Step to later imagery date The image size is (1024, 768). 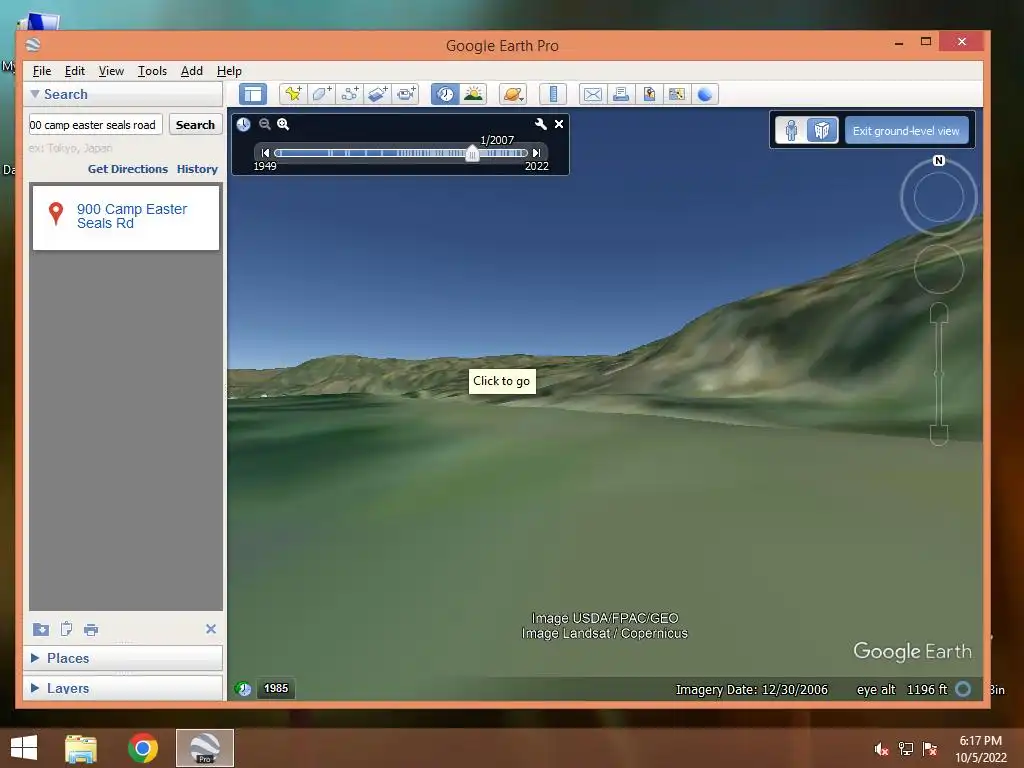(x=536, y=153)
